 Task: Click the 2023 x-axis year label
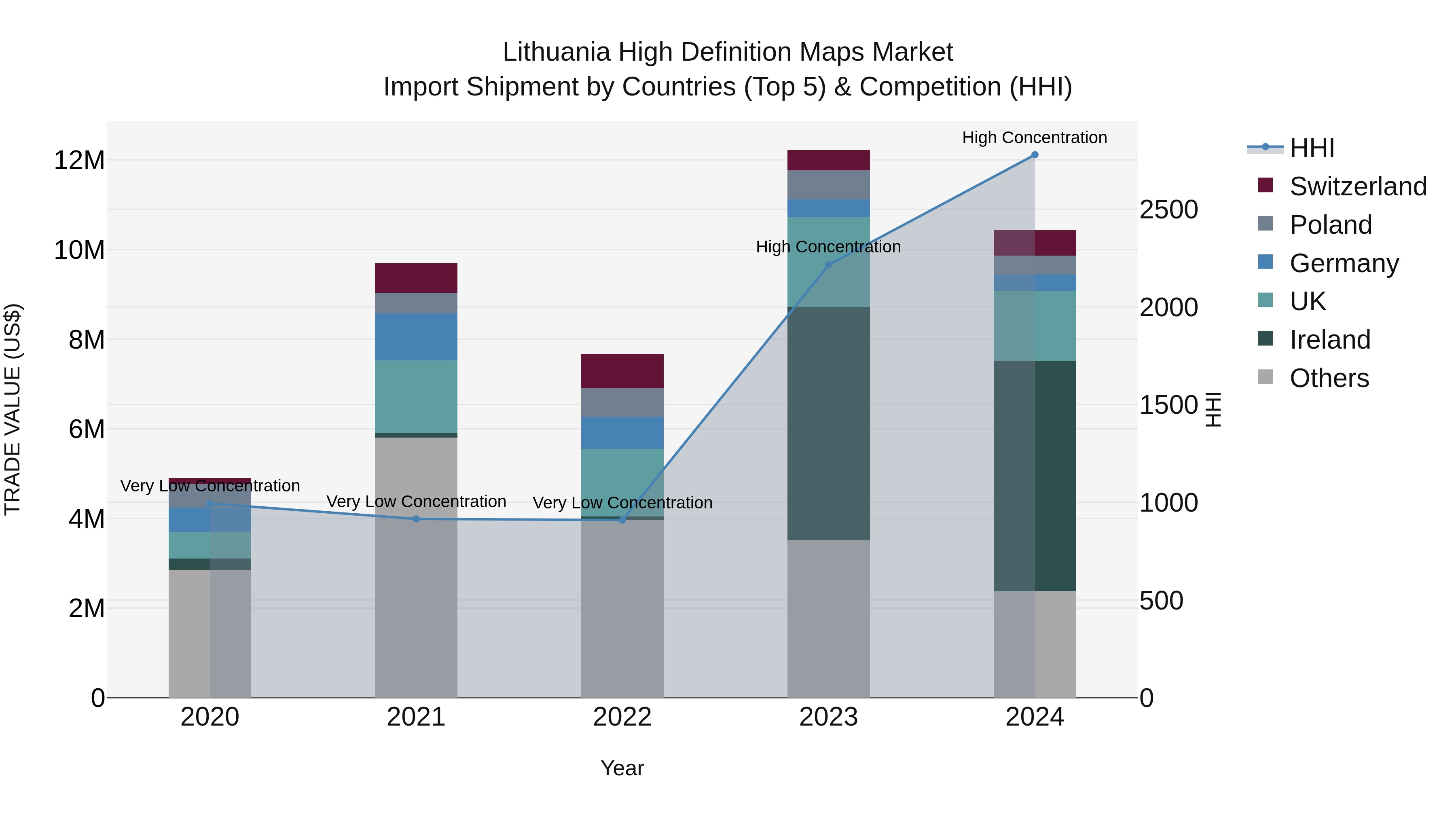point(829,717)
